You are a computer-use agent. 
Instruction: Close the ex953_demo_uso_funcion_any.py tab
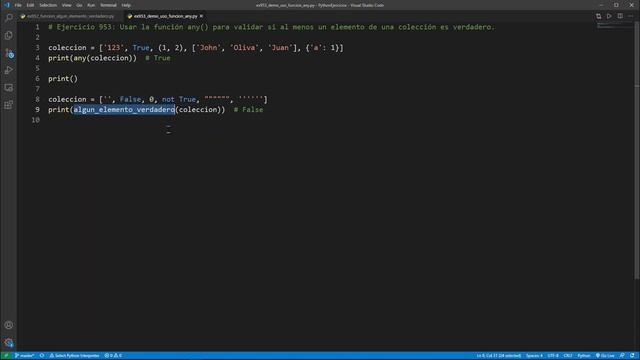tap(201, 16)
